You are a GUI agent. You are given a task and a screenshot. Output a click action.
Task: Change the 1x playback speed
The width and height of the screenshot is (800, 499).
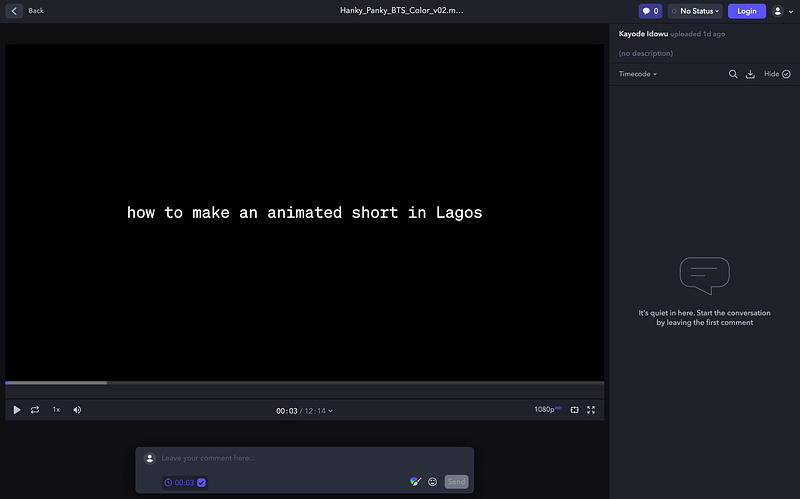pos(56,410)
